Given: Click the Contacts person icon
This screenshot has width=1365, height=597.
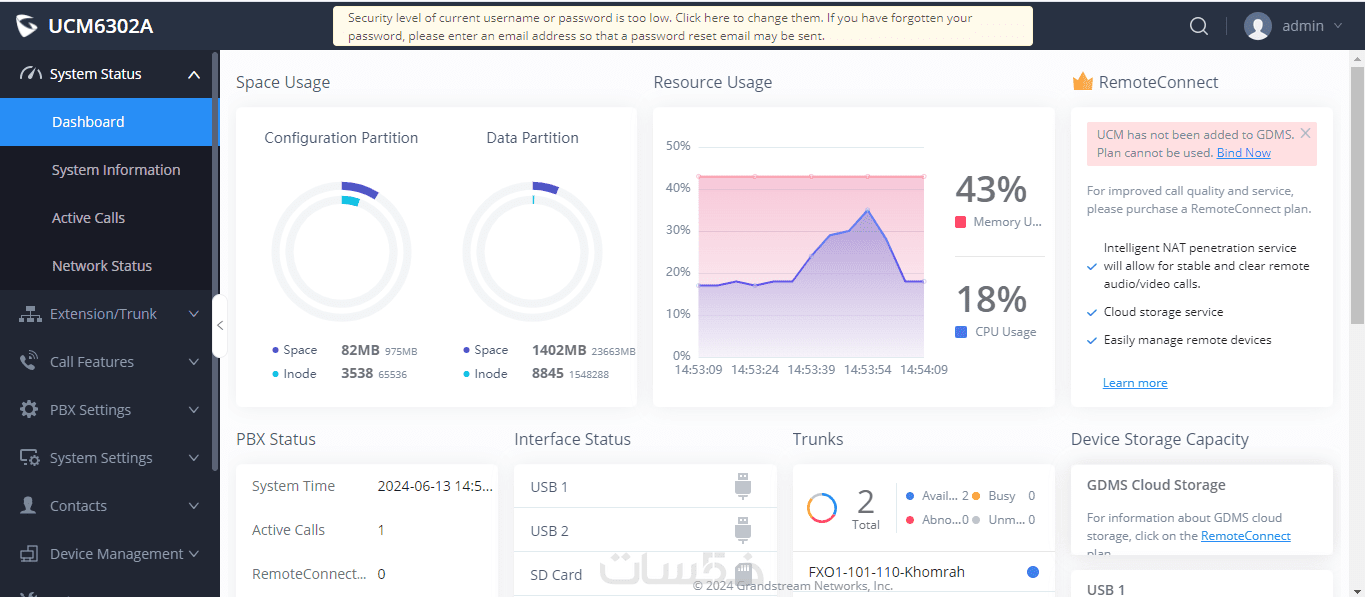Looking at the screenshot, I should (x=30, y=506).
